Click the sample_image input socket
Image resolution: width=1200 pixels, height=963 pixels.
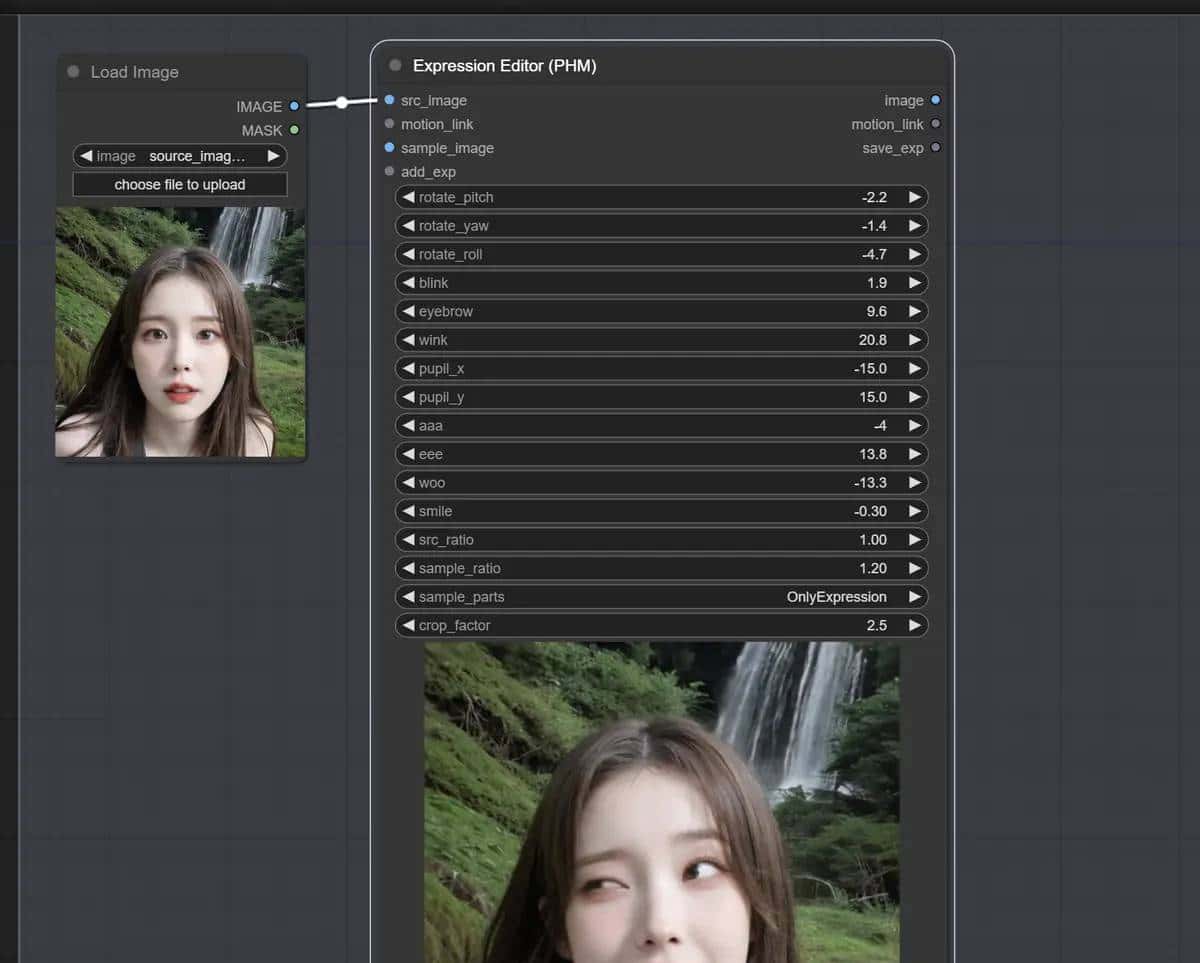388,148
